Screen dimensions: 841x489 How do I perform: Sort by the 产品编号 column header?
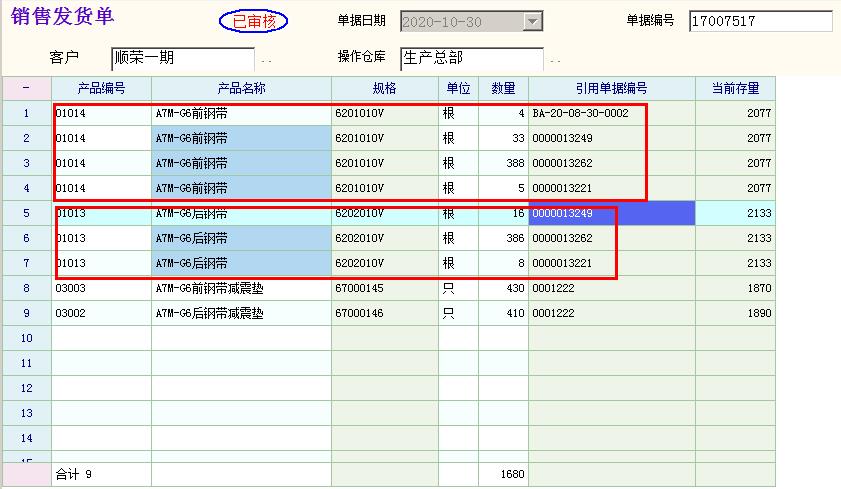(101, 88)
